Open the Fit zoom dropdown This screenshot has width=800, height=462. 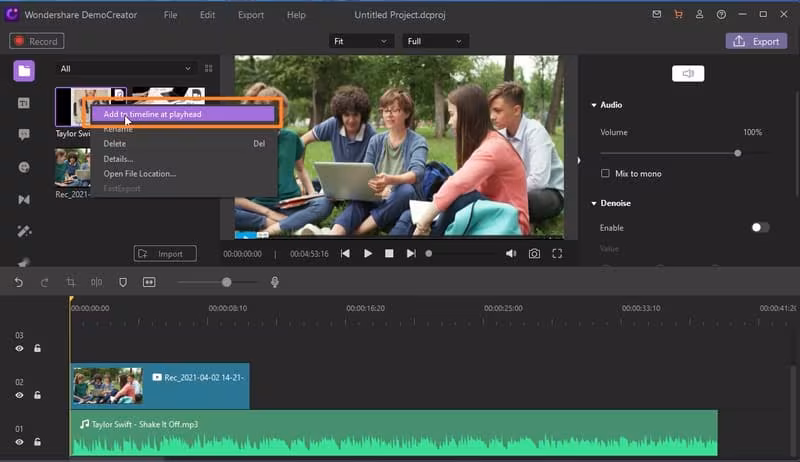pyautogui.click(x=361, y=41)
